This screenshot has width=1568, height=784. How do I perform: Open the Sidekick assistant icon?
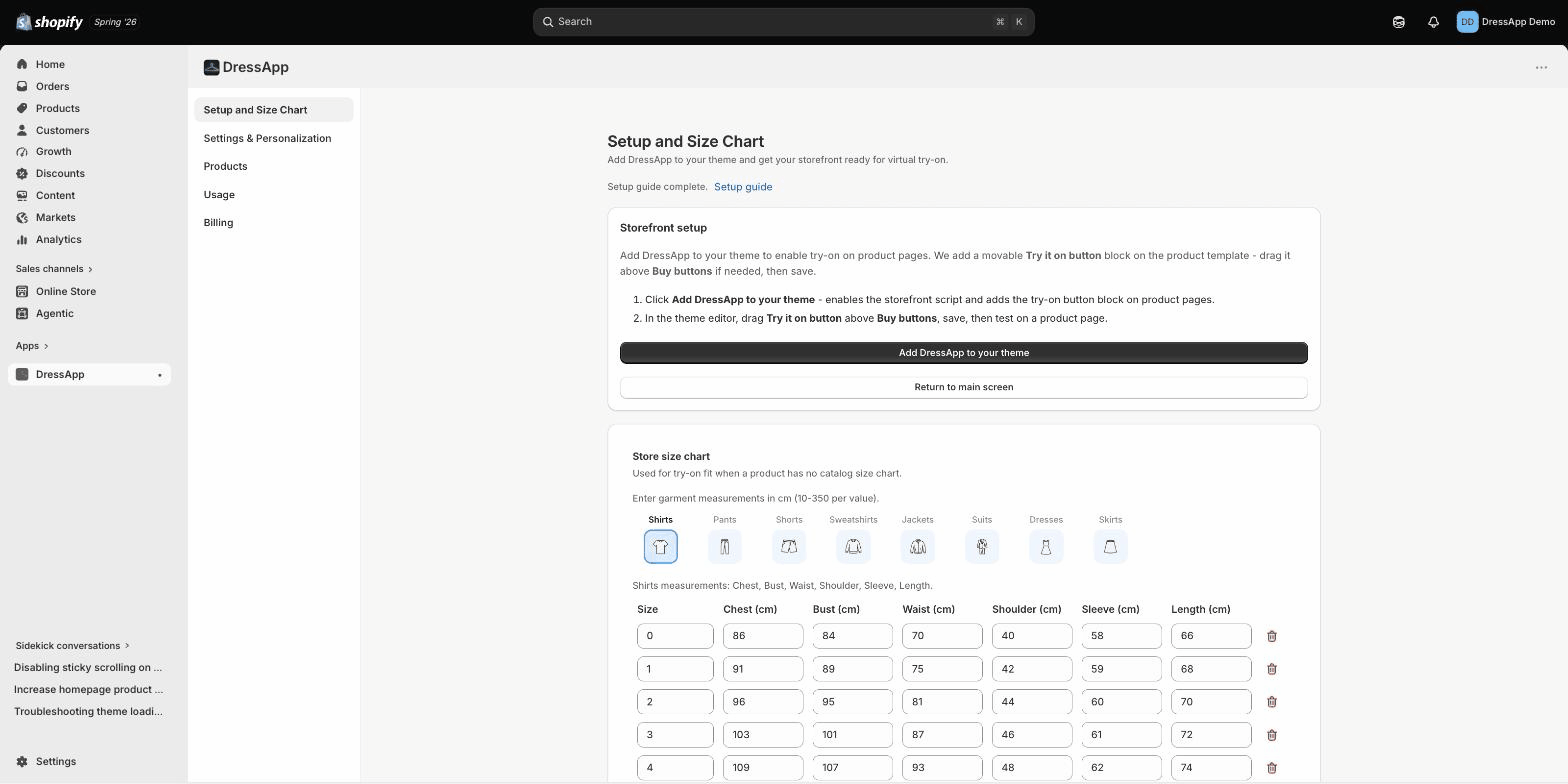click(1399, 22)
